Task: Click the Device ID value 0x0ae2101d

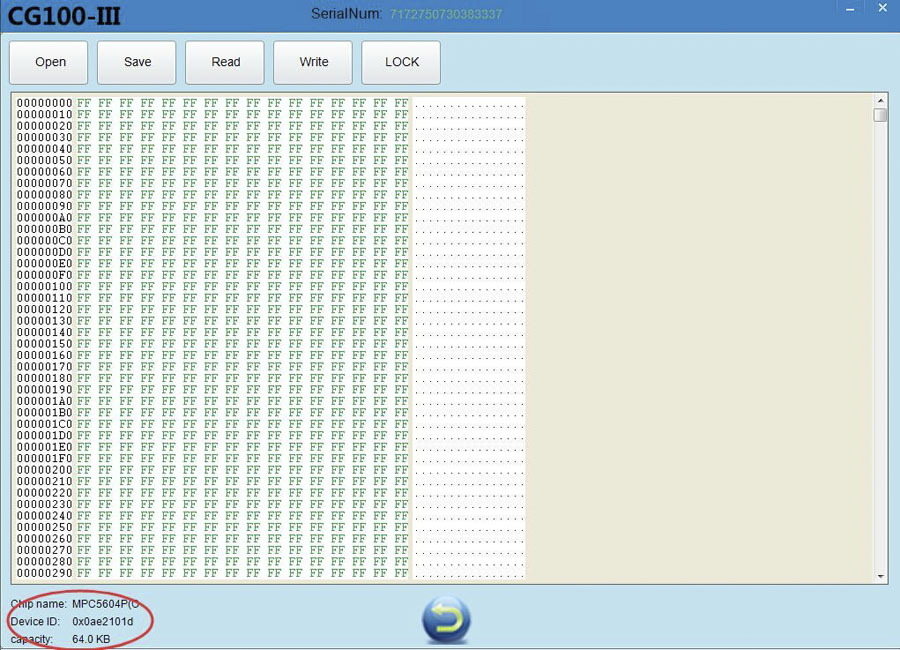Action: coord(103,621)
